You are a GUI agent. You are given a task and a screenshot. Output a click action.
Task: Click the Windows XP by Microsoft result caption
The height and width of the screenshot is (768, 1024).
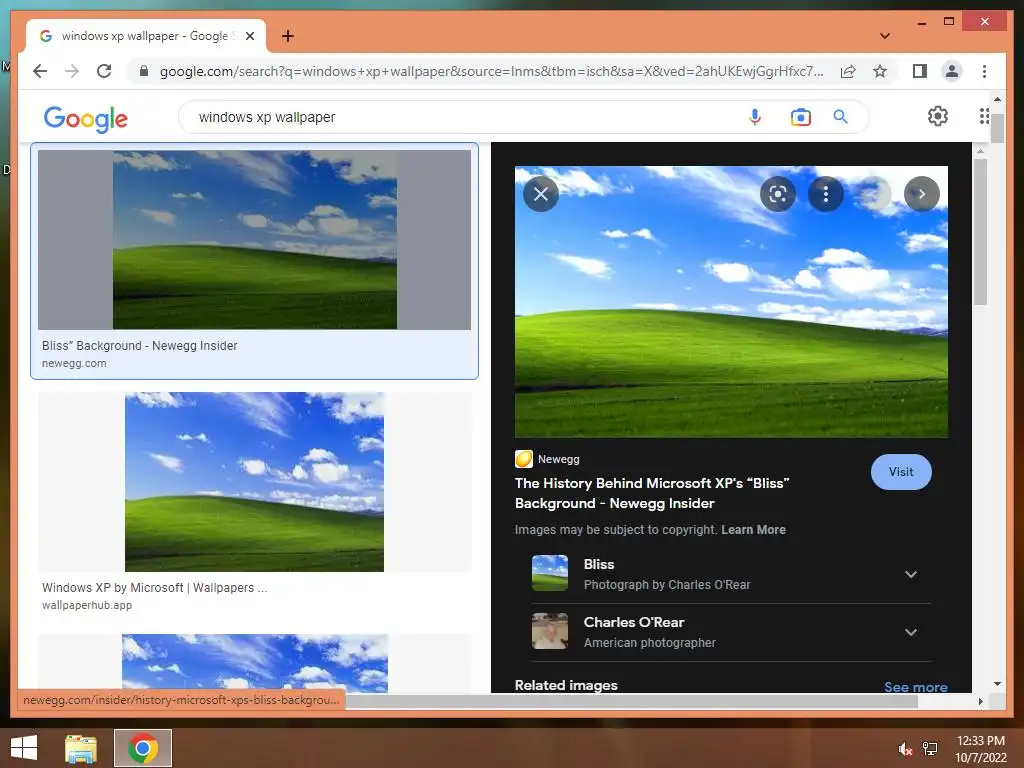tap(154, 587)
